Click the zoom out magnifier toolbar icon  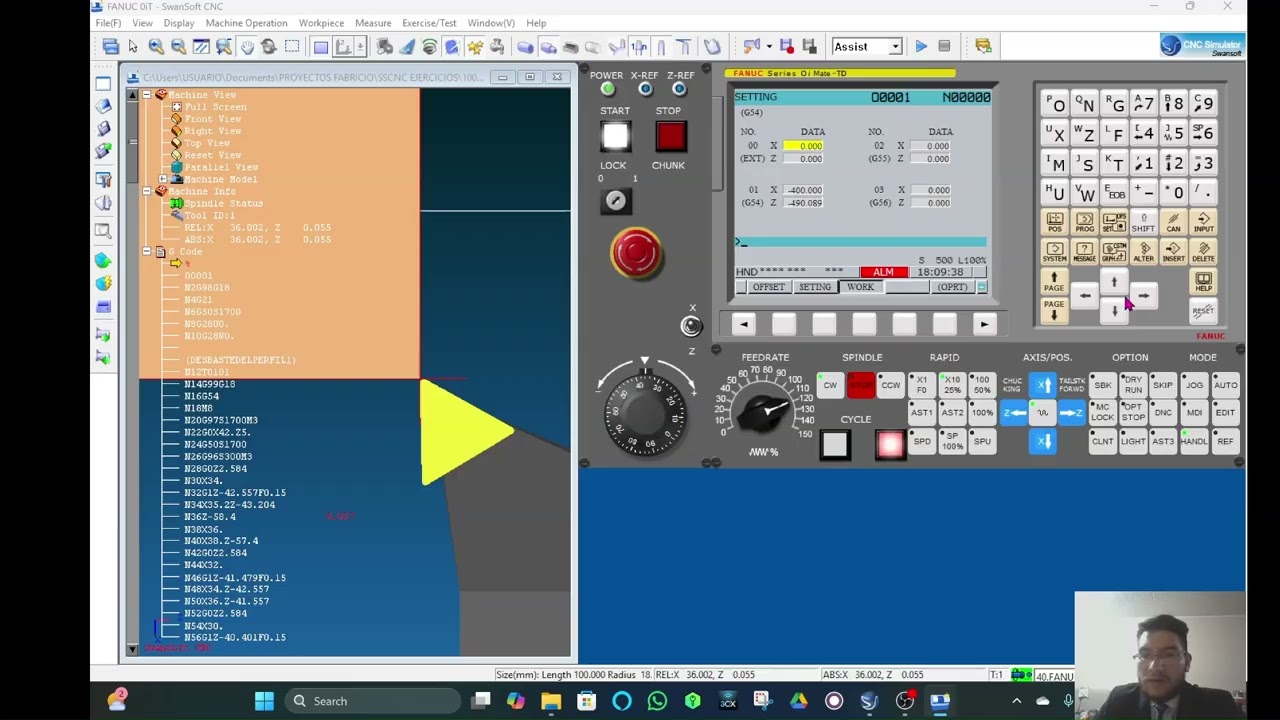point(178,47)
